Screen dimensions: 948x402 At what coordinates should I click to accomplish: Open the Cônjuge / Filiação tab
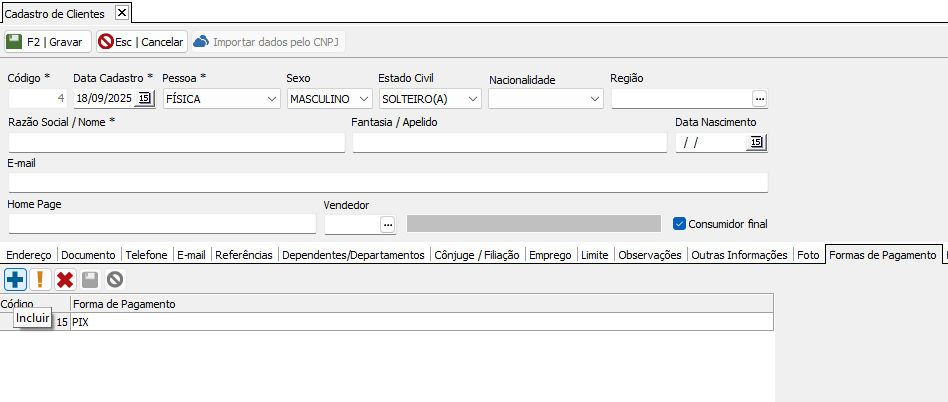476,255
